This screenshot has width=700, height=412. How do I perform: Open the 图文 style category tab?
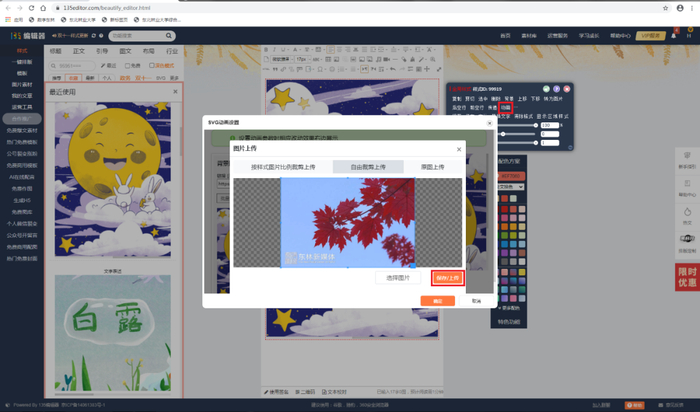point(125,51)
